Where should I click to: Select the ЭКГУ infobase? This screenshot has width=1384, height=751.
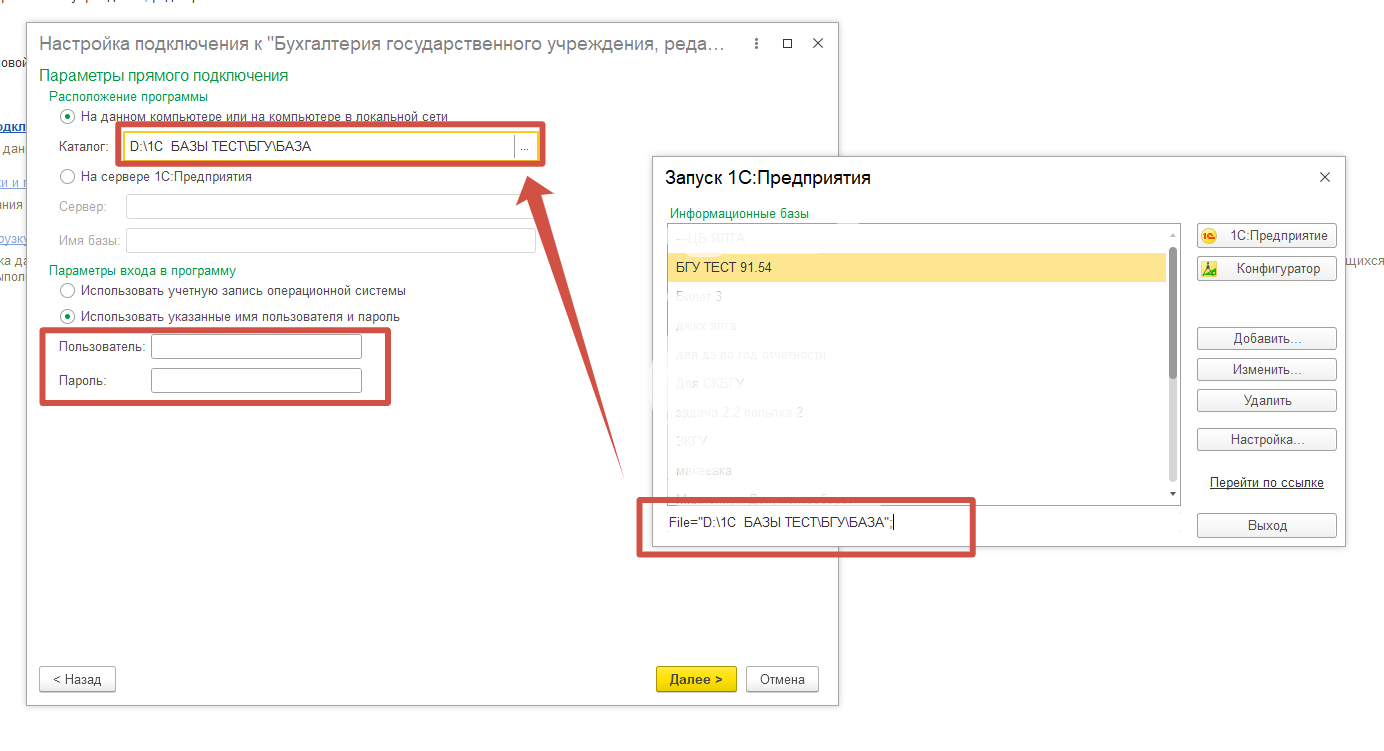tap(917, 441)
